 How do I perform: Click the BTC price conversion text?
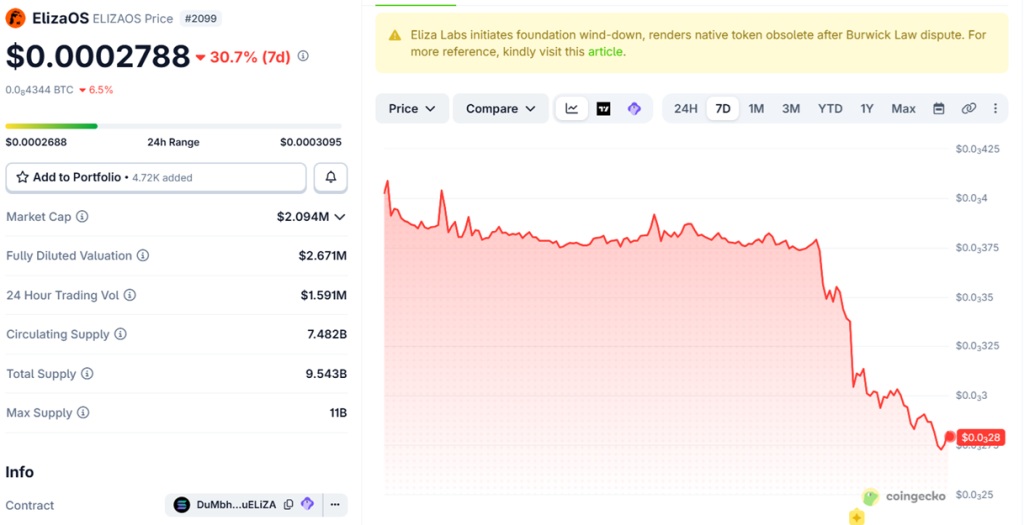(39, 90)
